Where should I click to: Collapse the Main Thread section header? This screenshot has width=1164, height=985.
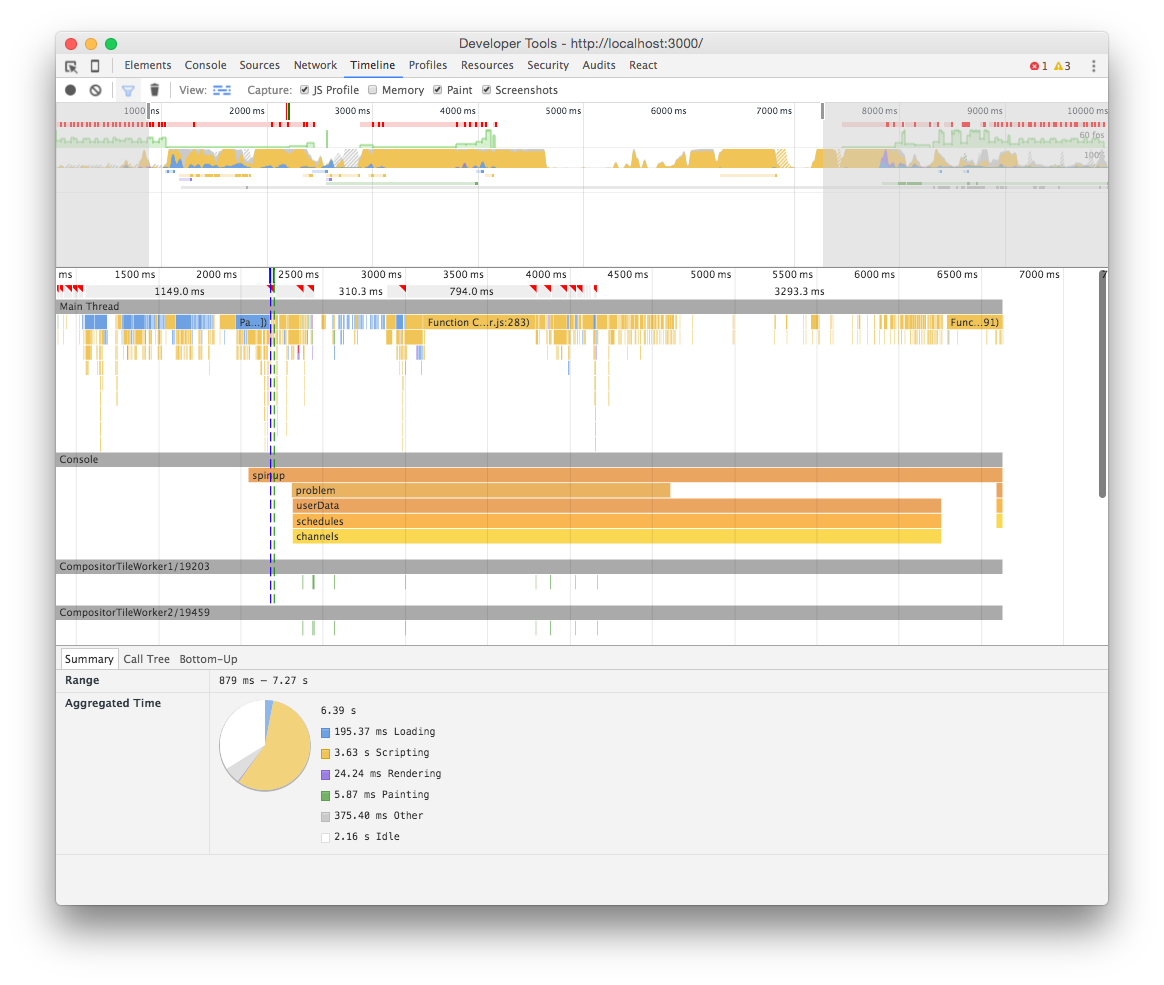(529, 307)
